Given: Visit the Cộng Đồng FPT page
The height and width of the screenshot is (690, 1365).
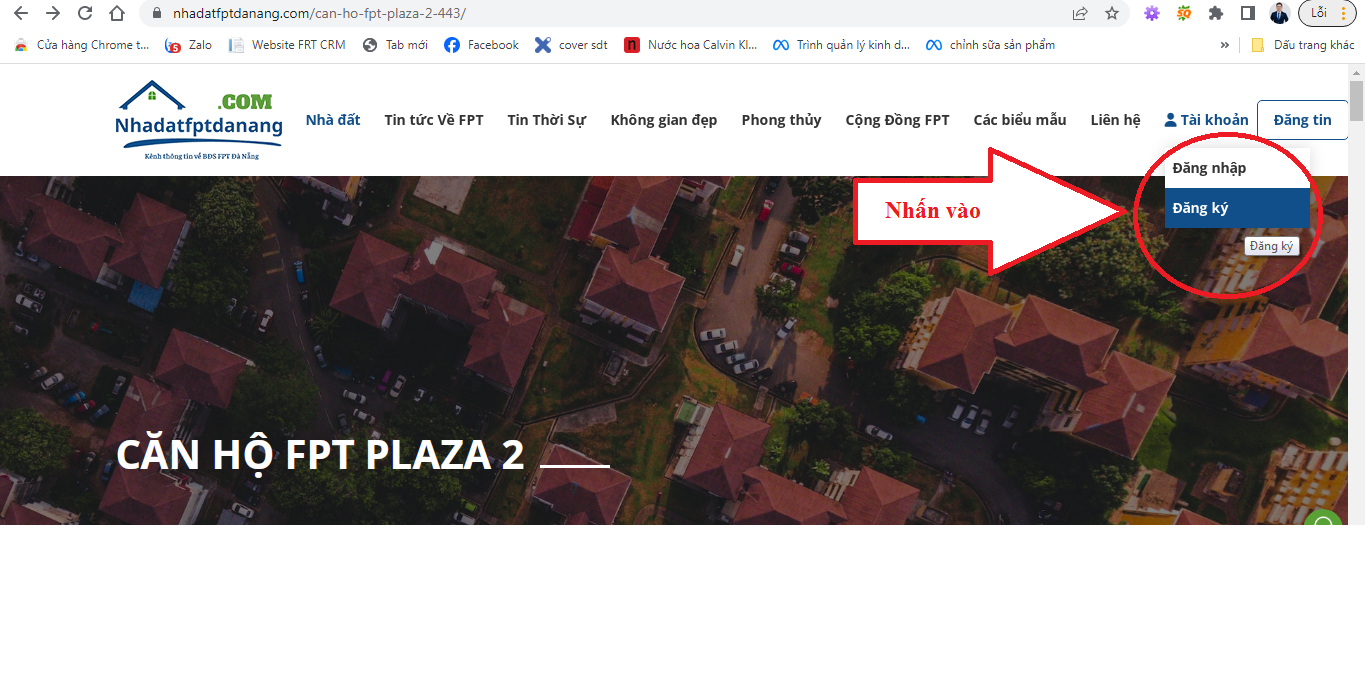Looking at the screenshot, I should pos(897,120).
